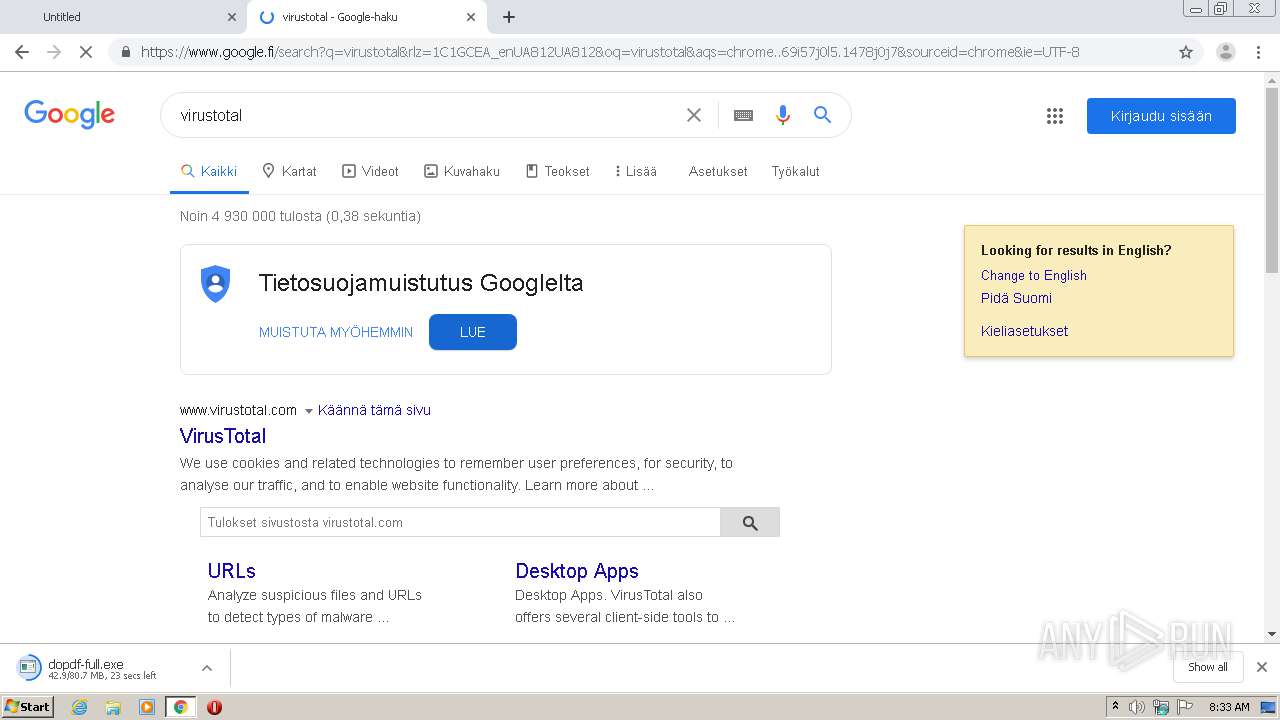1280x720 pixels.
Task: Click Pidä Suomi link
Action: (1016, 298)
